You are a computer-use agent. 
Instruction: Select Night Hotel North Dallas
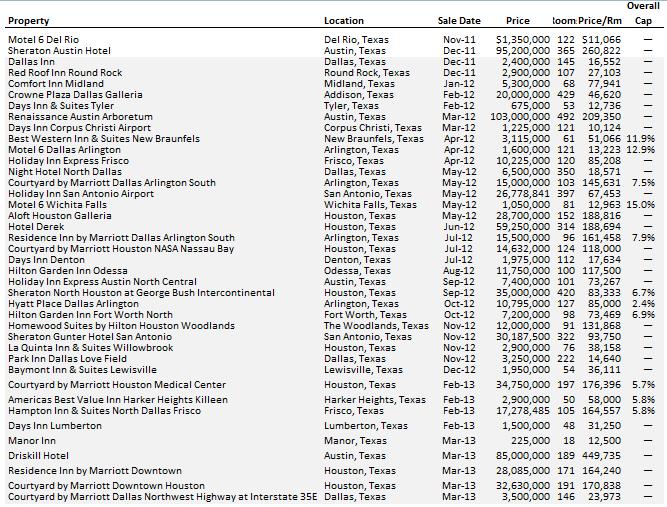(x=65, y=172)
